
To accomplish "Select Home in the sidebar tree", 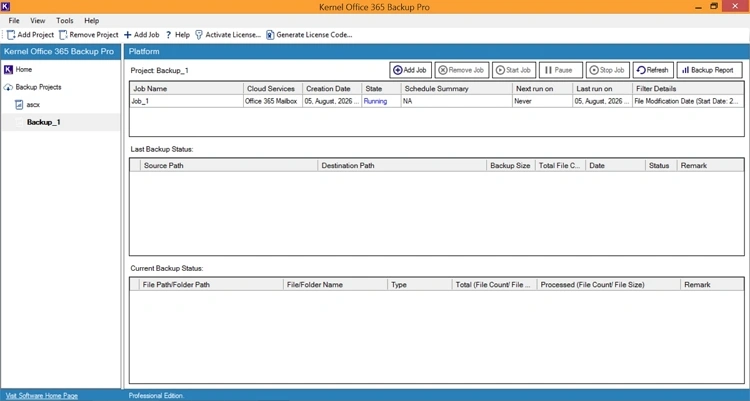I will pyautogui.click(x=23, y=69).
